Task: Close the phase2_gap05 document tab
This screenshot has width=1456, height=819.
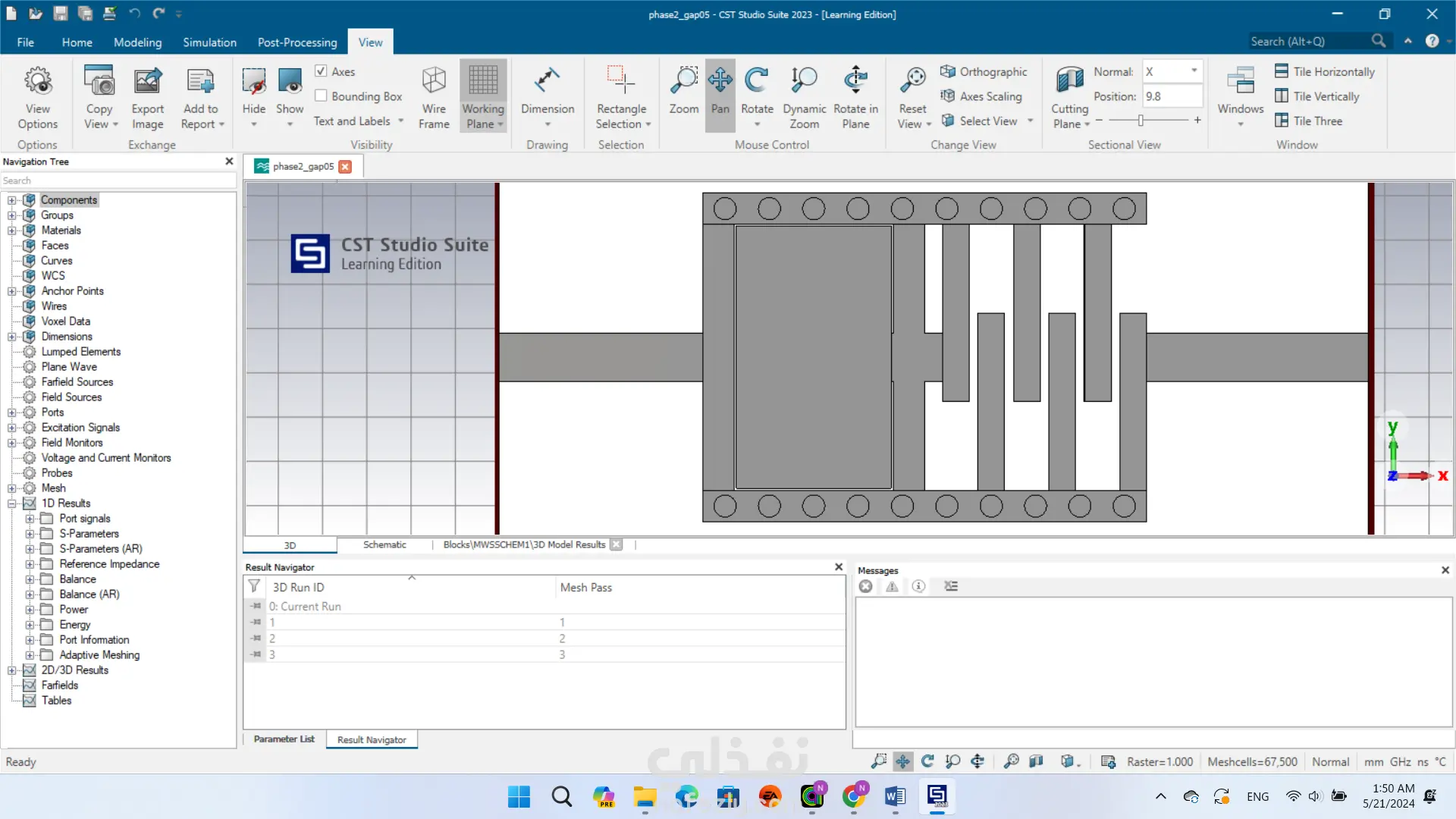Action: tap(345, 167)
